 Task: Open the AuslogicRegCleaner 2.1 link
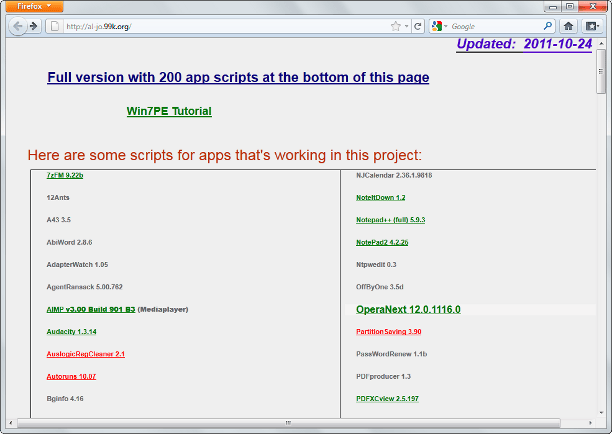coord(85,354)
